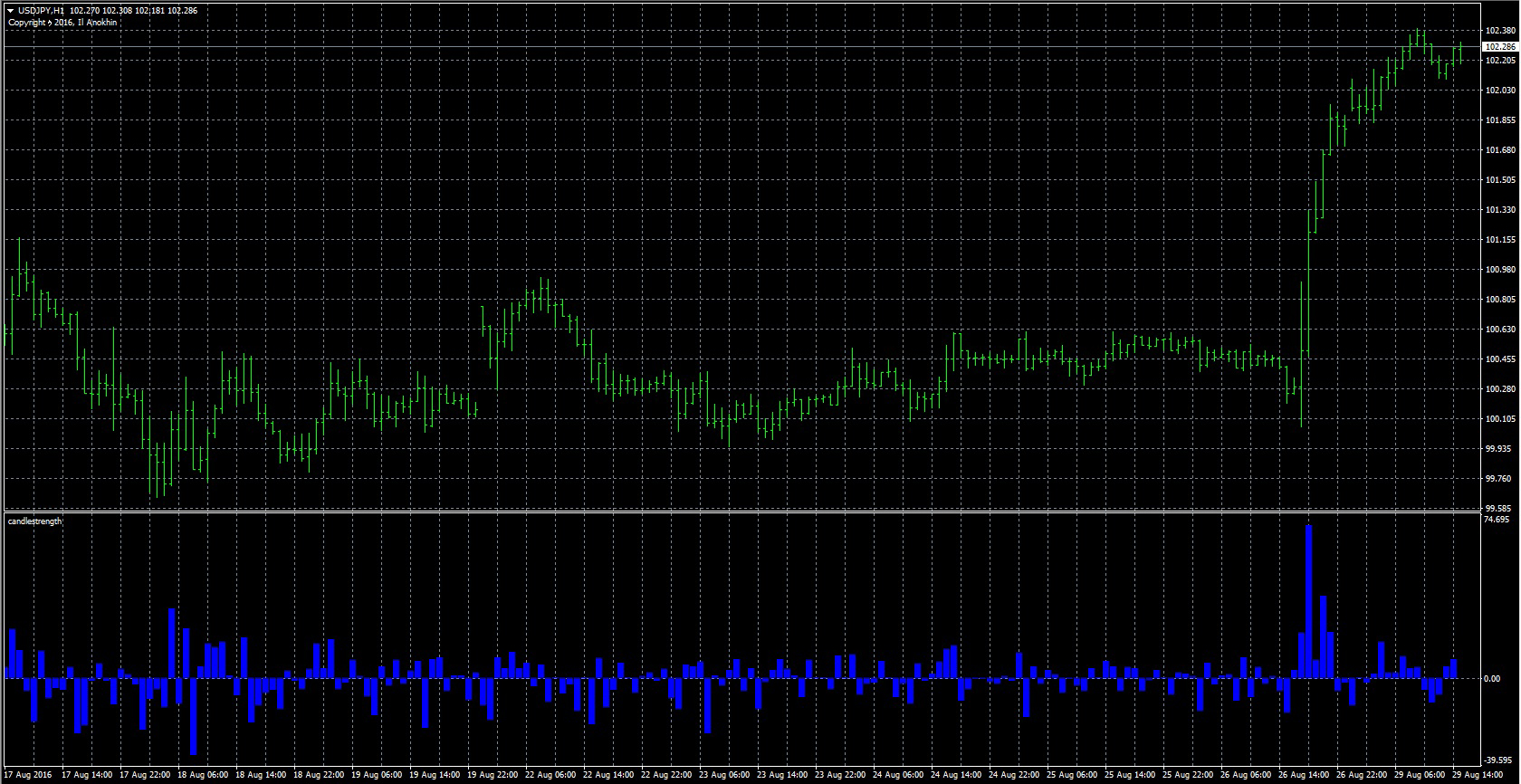This screenshot has width=1521, height=784.
Task: Click the 26 Aug 22:00 time label
Action: (1363, 775)
